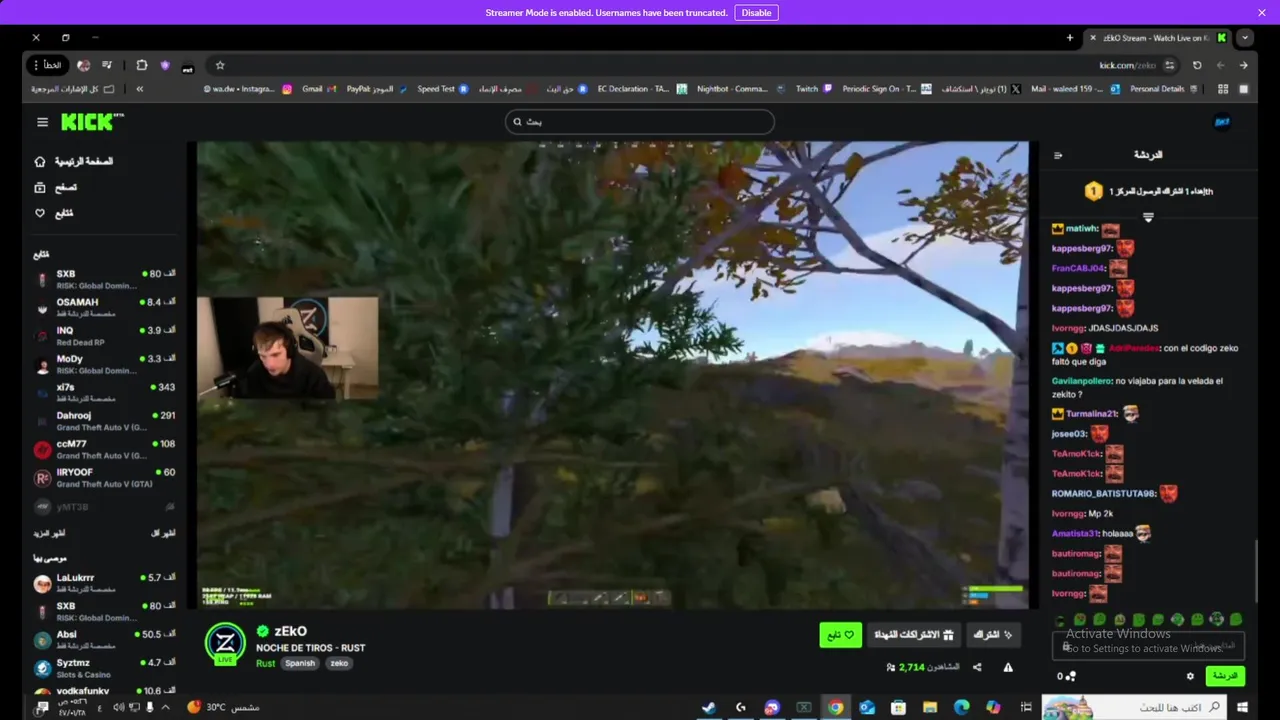Open chat settings gear icon
This screenshot has height=720, width=1280.
(1190, 676)
